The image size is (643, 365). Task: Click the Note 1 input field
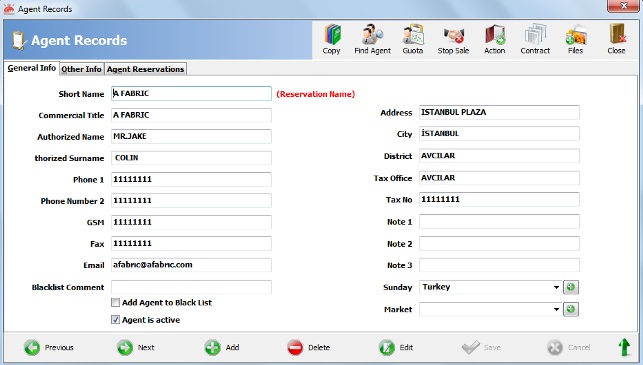(499, 222)
